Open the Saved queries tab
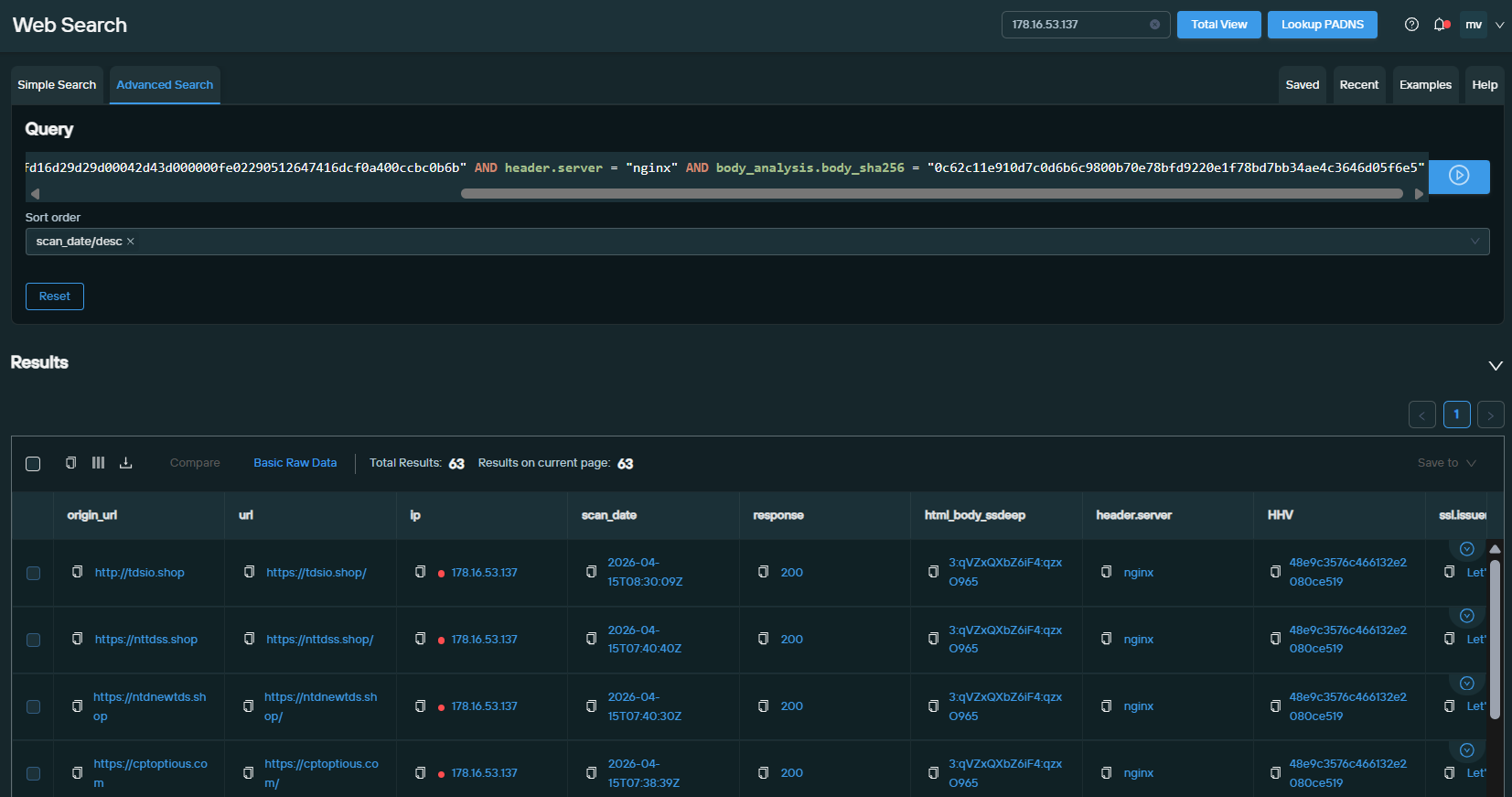 coord(1303,85)
